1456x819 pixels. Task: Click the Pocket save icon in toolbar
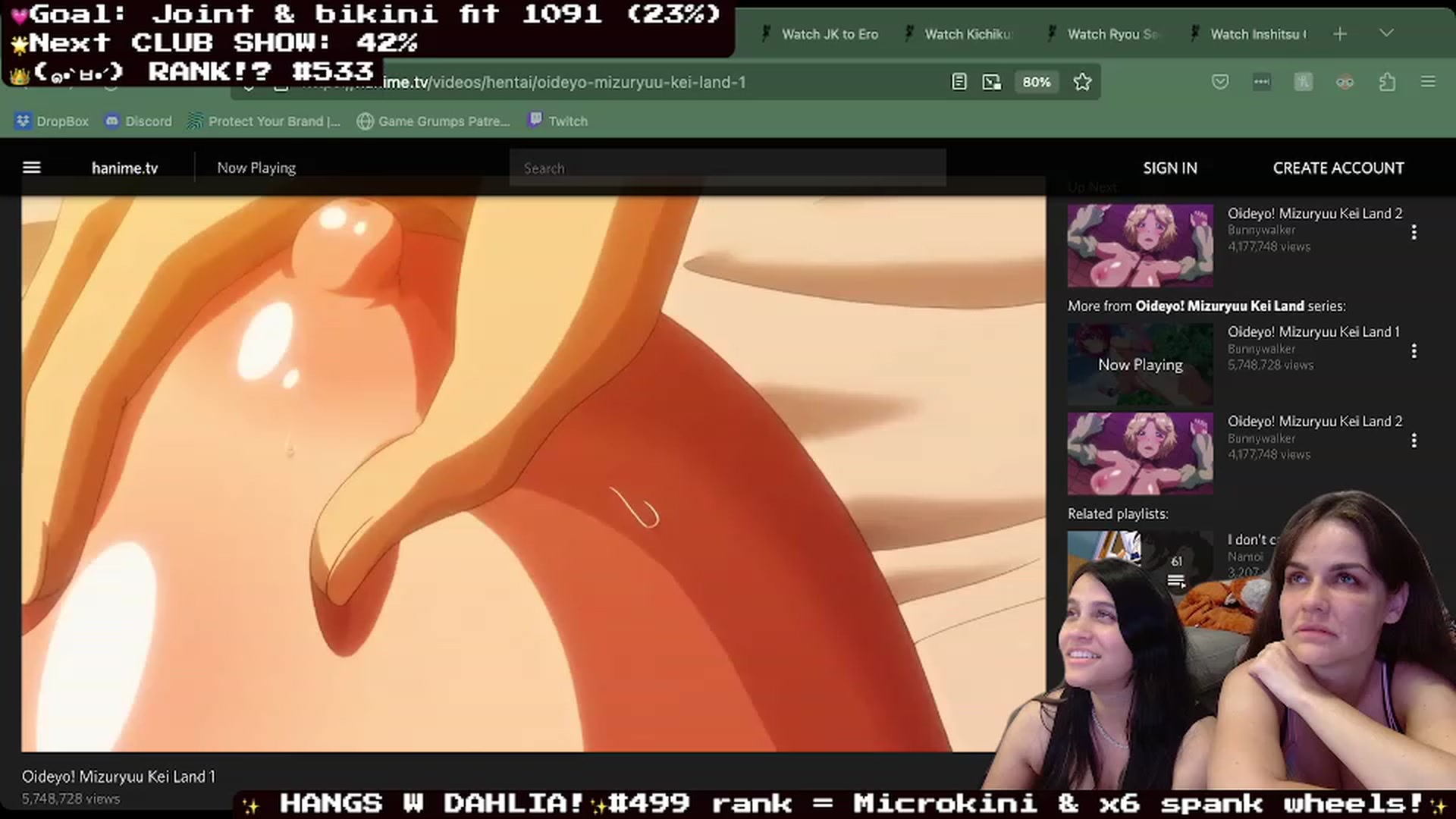(1220, 82)
